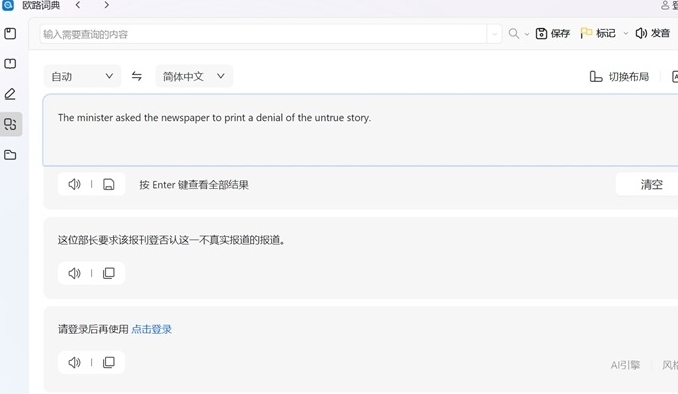Click the 请登录后再使用 text

click(x=93, y=329)
